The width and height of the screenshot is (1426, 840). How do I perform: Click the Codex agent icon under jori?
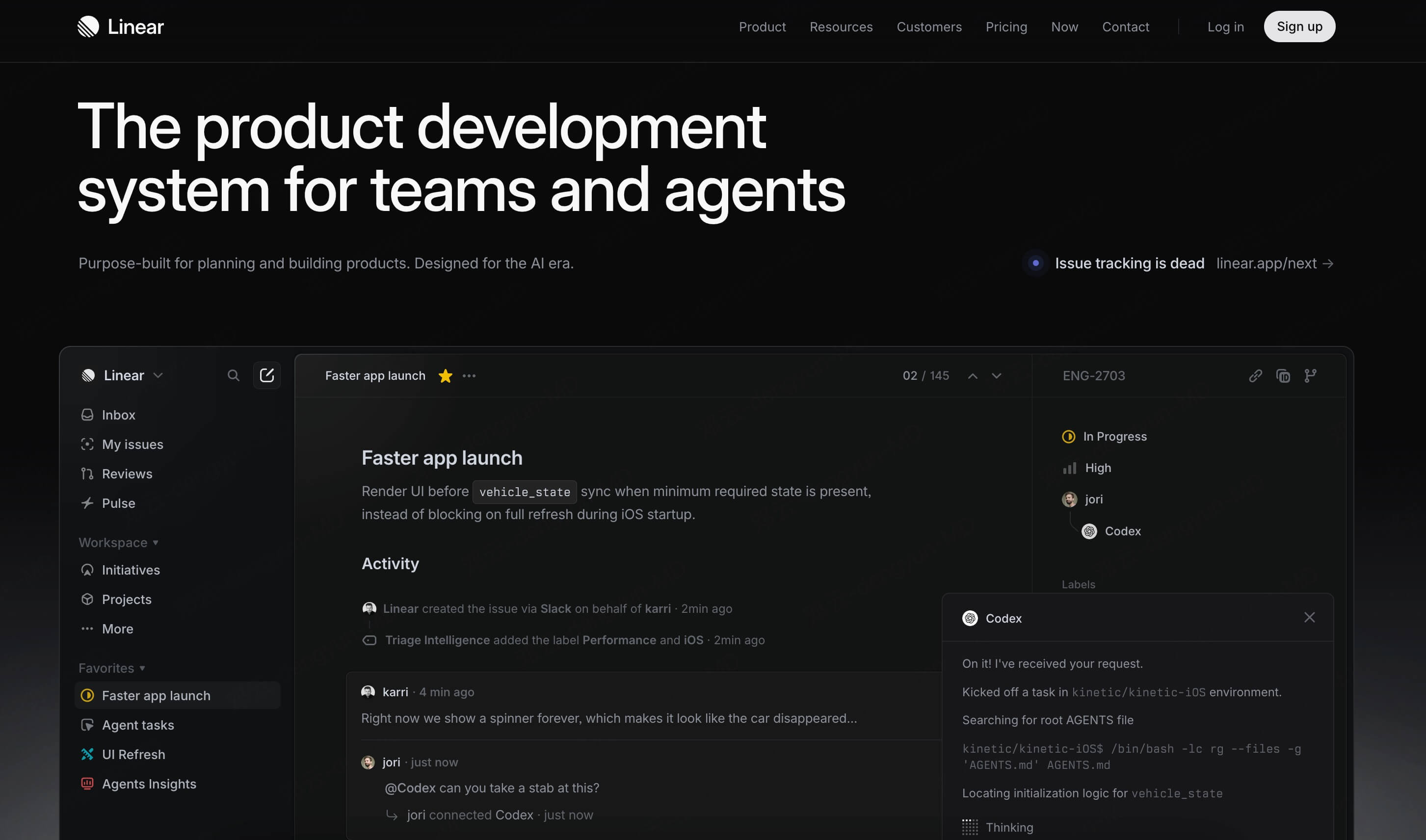click(x=1090, y=531)
